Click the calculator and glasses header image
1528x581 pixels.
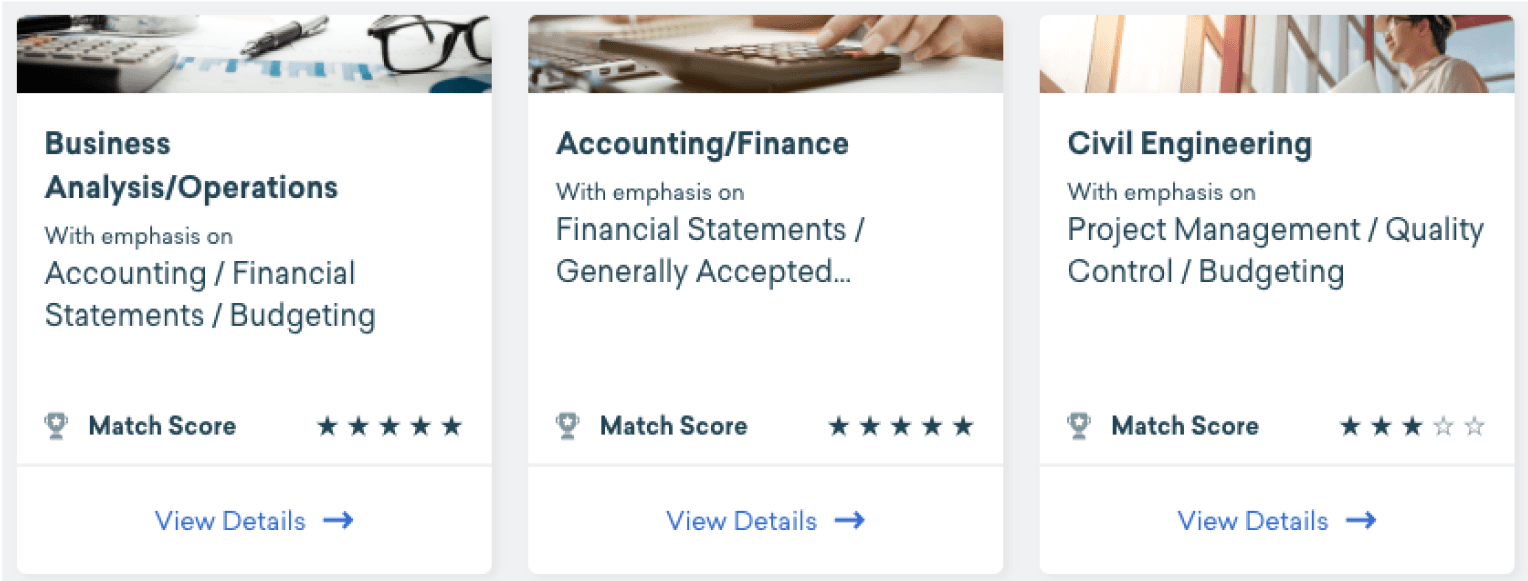tap(254, 54)
